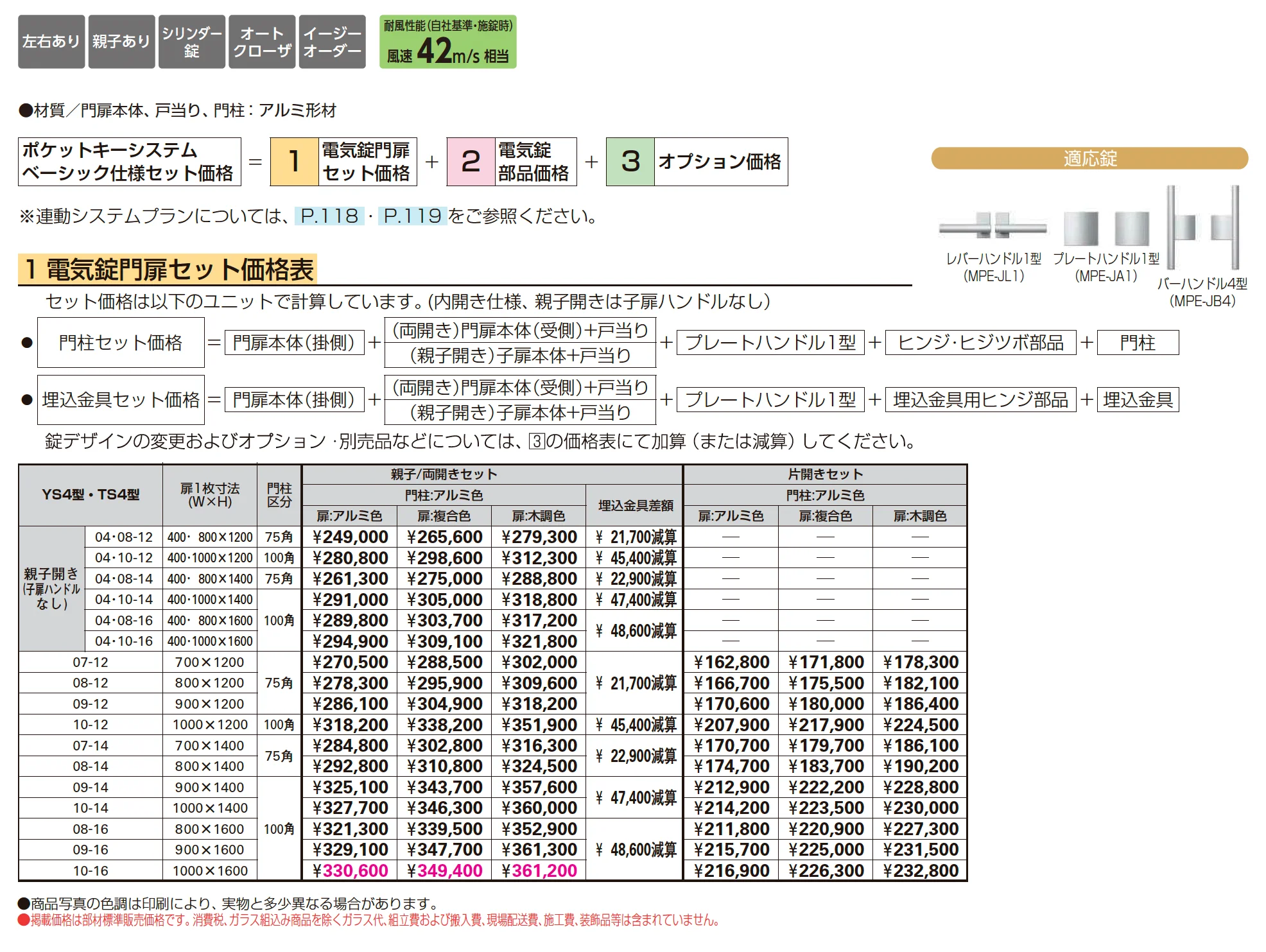Click the 親子開き (子扉ハンドルなし) row label
1266x952 pixels.
[x=52, y=589]
